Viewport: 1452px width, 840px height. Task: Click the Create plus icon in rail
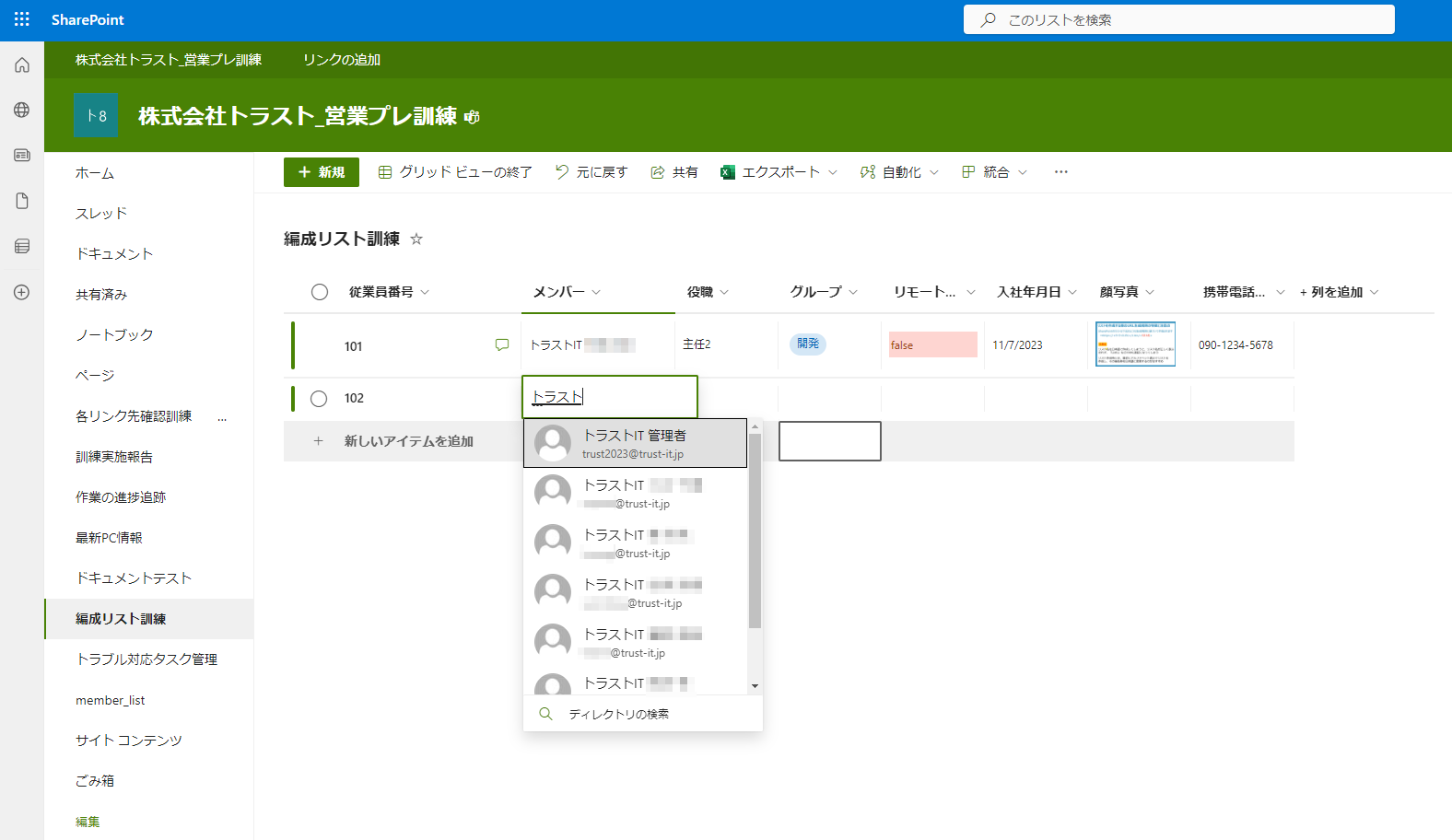[22, 292]
